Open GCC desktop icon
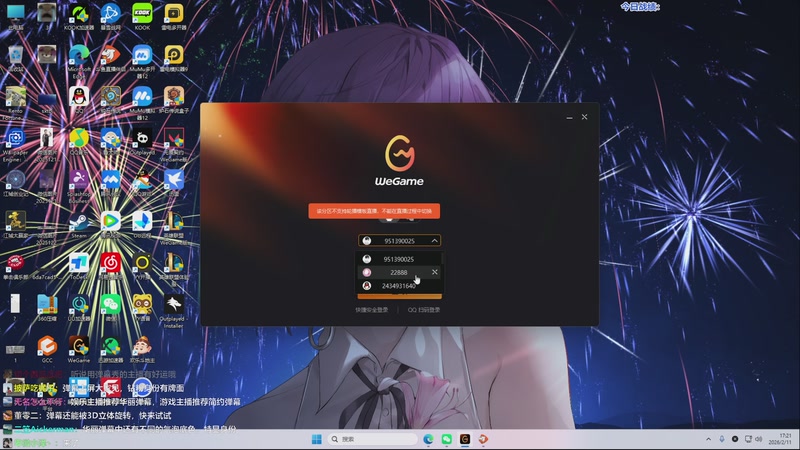This screenshot has height=450, width=800. coord(47,349)
